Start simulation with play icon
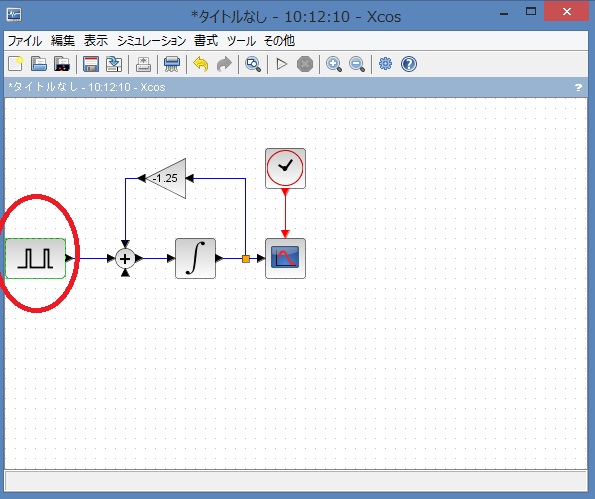The image size is (595, 499). [281, 64]
